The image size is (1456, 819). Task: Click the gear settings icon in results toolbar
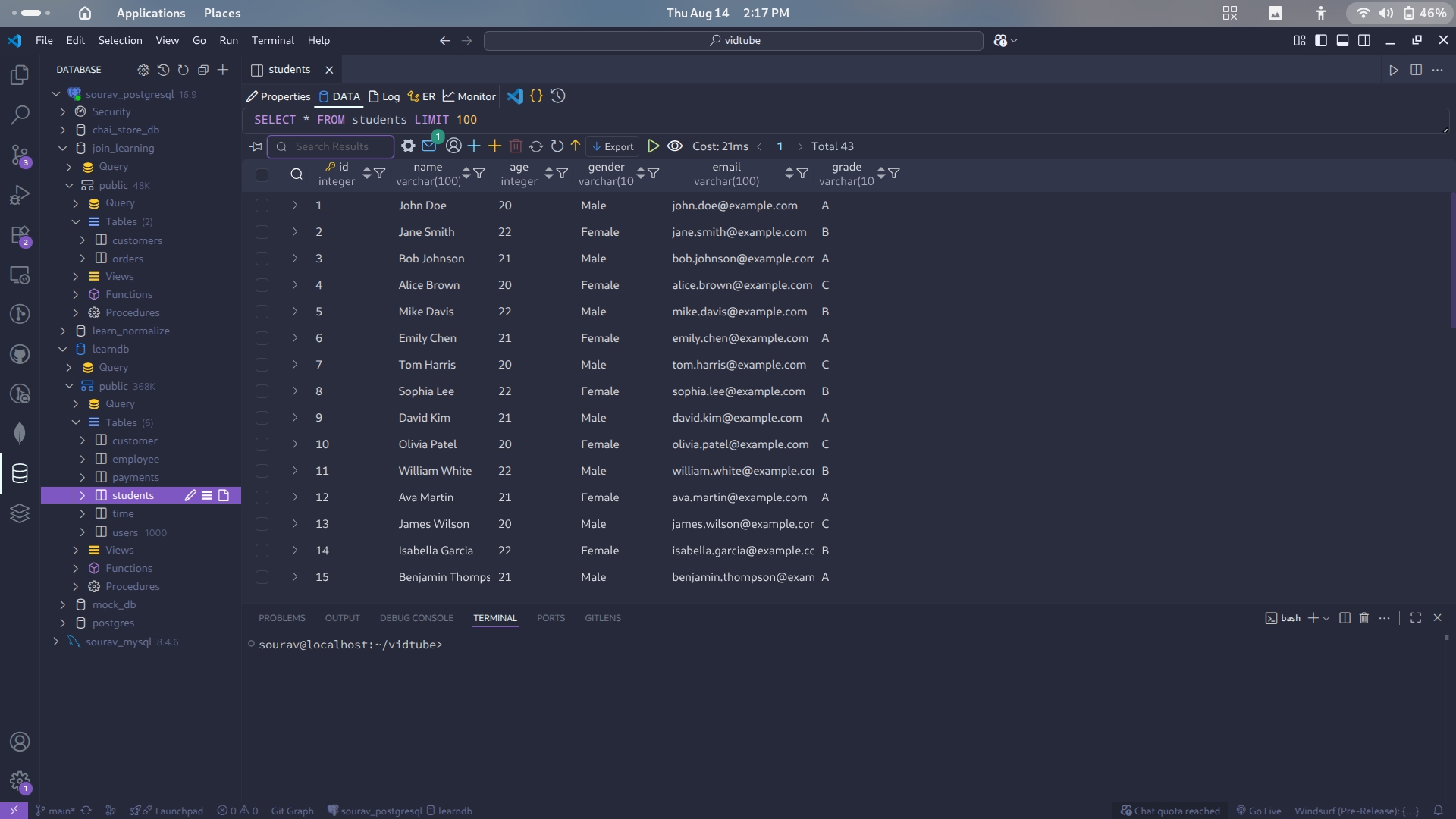point(408,146)
